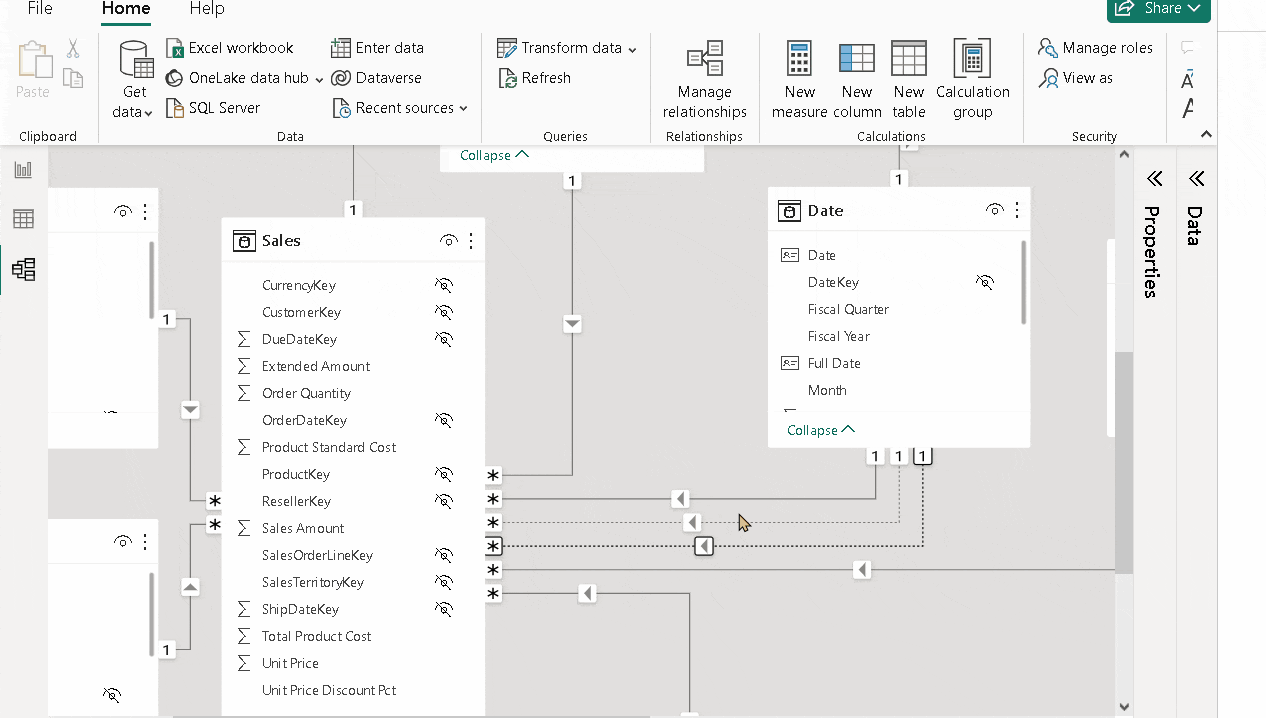Select Model view in the sidebar
This screenshot has height=718, width=1266.
coord(23,268)
